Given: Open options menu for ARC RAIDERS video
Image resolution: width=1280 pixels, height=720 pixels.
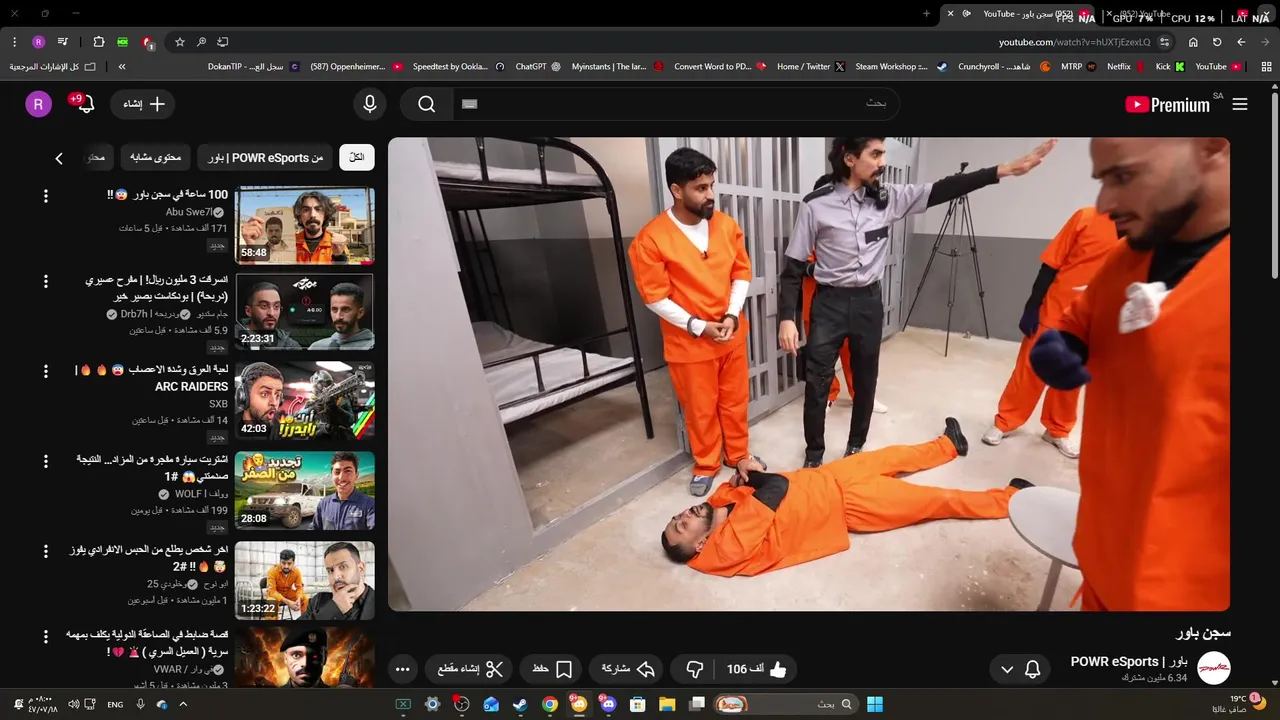Looking at the screenshot, I should coord(45,371).
